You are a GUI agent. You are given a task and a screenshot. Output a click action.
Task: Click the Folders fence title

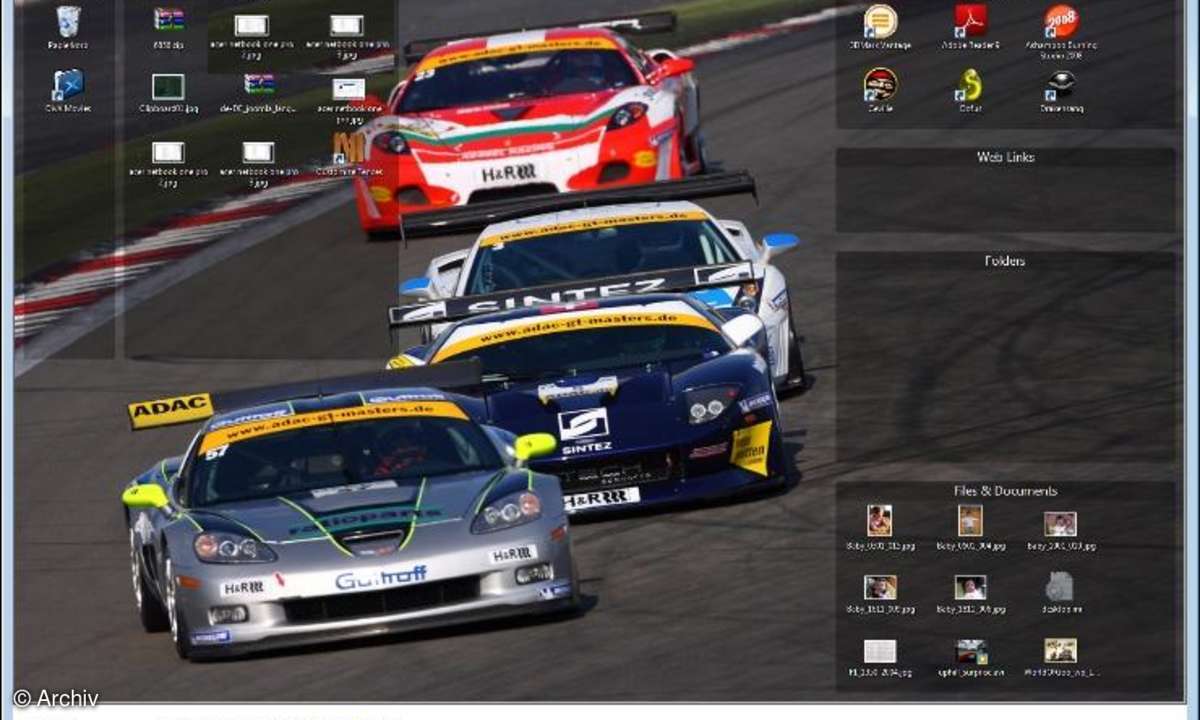tap(1005, 261)
